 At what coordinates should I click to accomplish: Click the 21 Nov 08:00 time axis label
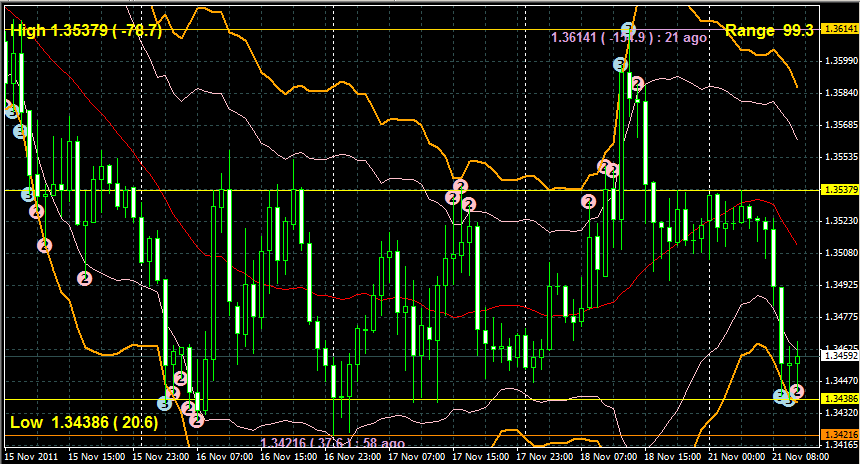click(x=801, y=455)
